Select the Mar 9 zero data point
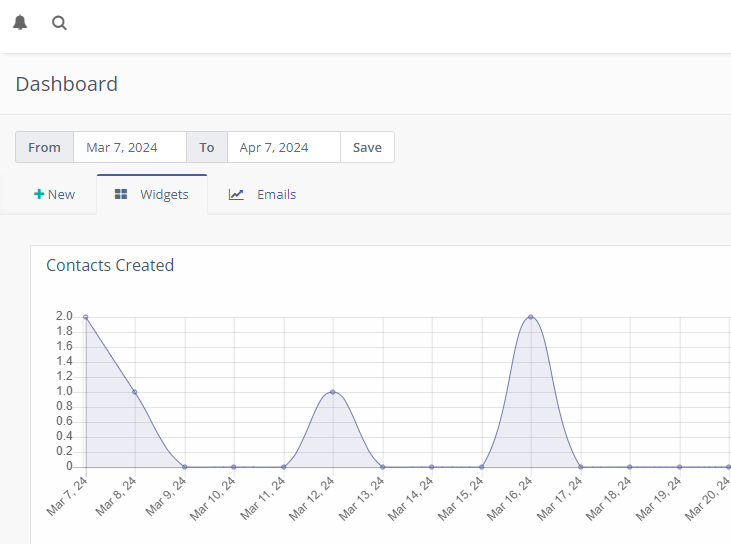 click(x=185, y=467)
